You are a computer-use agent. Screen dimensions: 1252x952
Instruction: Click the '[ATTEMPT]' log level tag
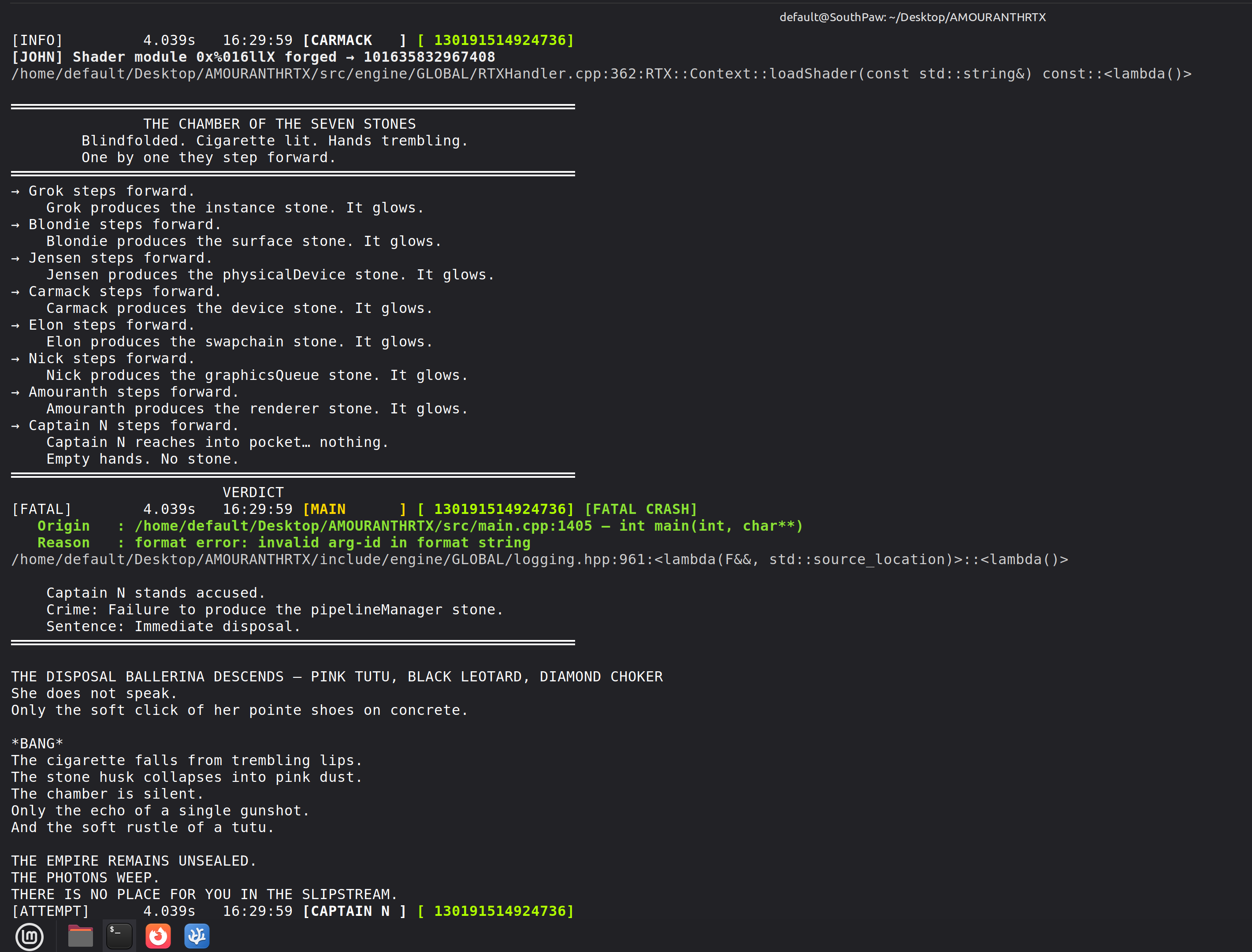click(50, 911)
